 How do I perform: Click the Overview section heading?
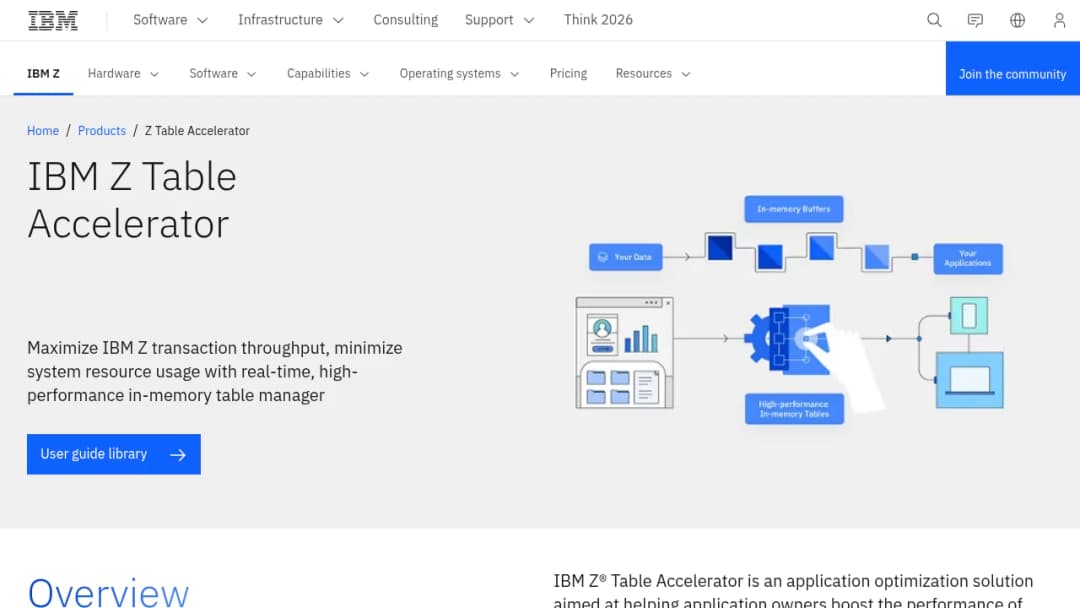(108, 593)
